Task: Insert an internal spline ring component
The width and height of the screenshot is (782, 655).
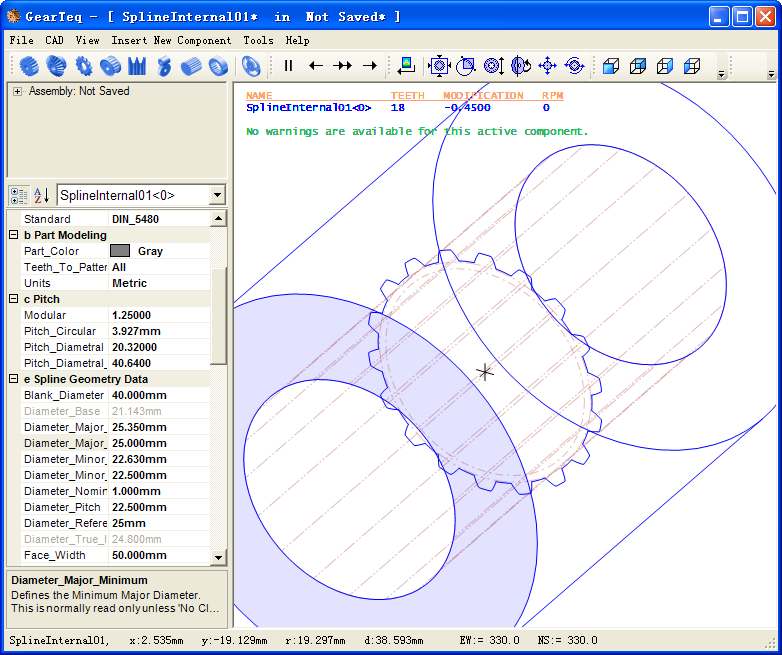Action: tap(218, 66)
